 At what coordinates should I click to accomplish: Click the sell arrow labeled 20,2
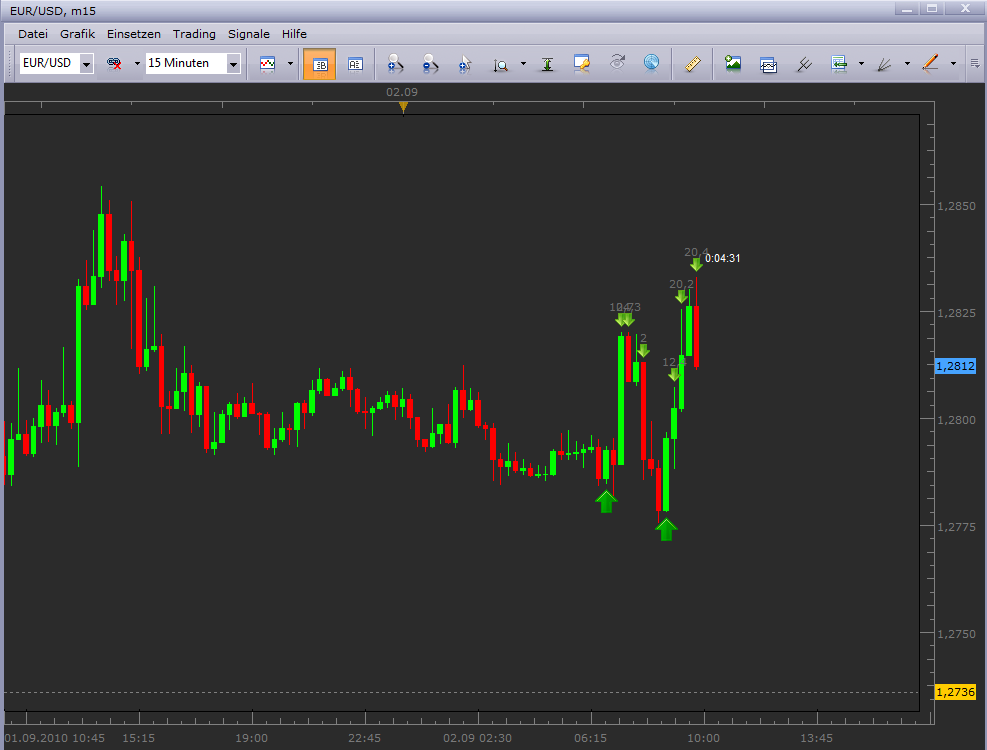click(681, 297)
